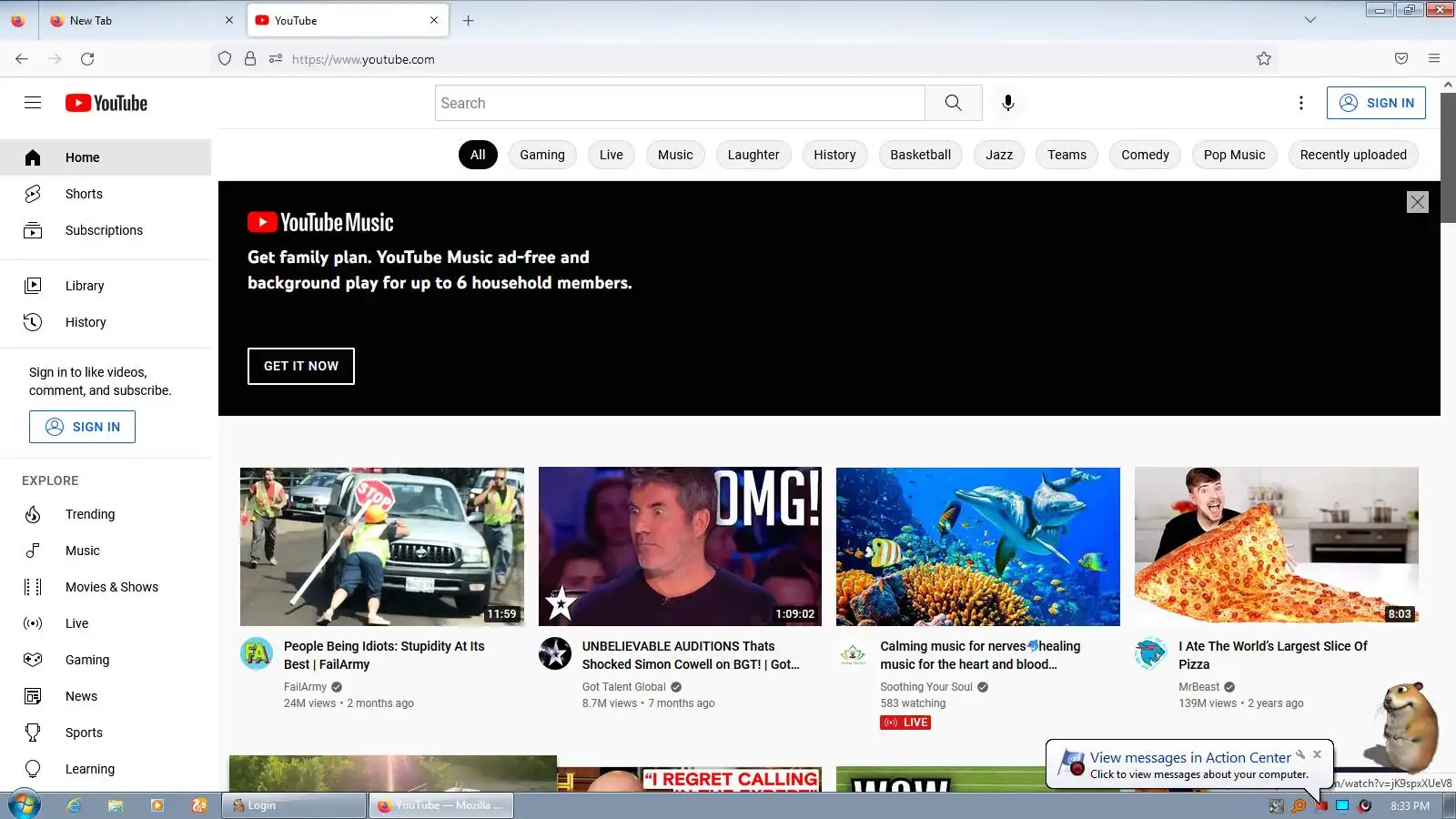Open Library in the sidebar
1456x819 pixels.
[x=106, y=286]
